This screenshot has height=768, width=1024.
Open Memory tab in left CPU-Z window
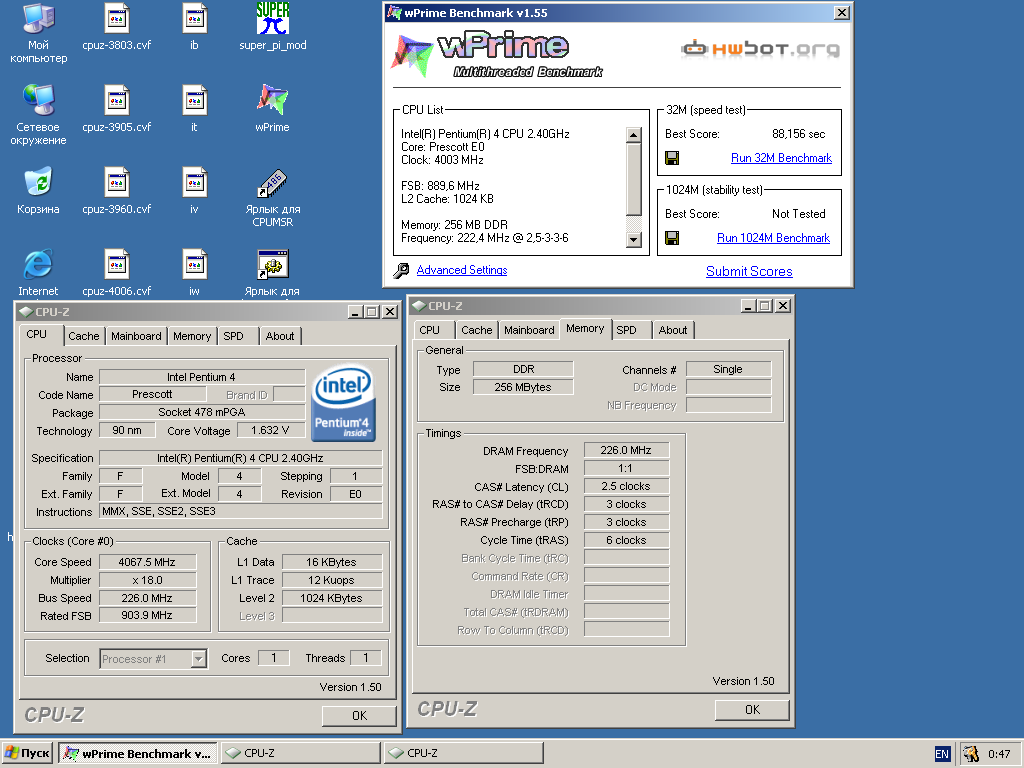click(192, 336)
